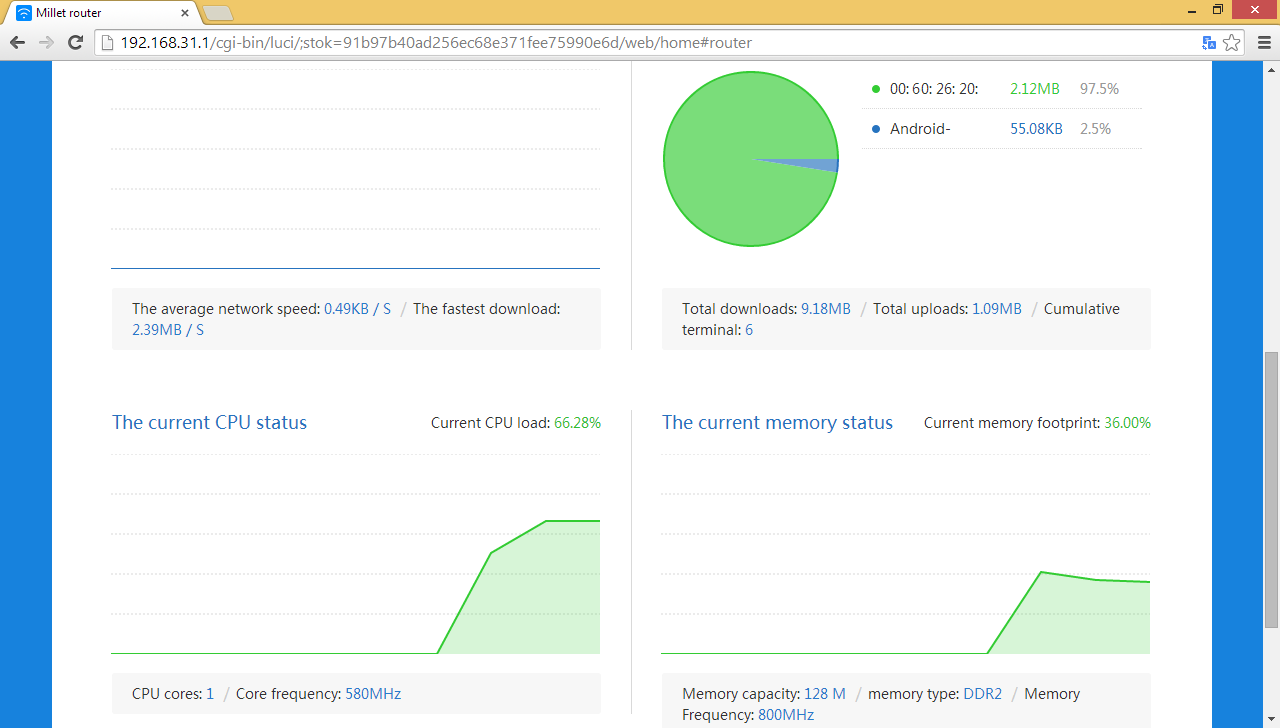Image resolution: width=1280 pixels, height=728 pixels.
Task: Click the green dot beside 00:60:26:20 device
Action: coord(876,89)
